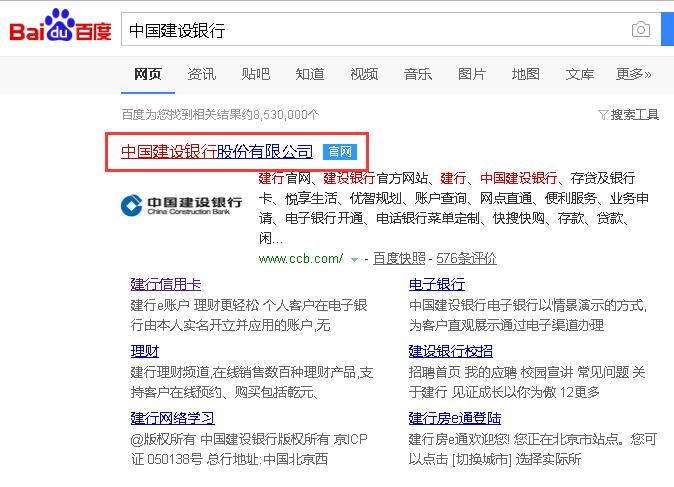Open the 建设银行校招 sublink
The image size is (674, 487).
click(x=451, y=351)
